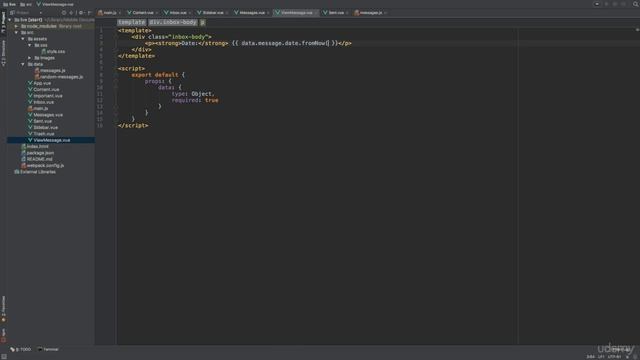
Task: Click the file icon beside package.json
Action: click(x=24, y=153)
